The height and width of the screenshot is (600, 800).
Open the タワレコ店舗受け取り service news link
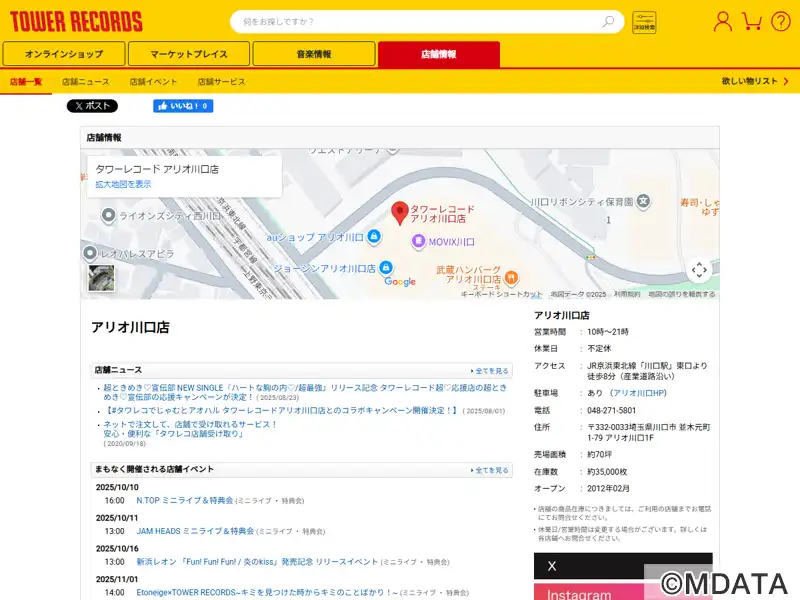(190, 429)
